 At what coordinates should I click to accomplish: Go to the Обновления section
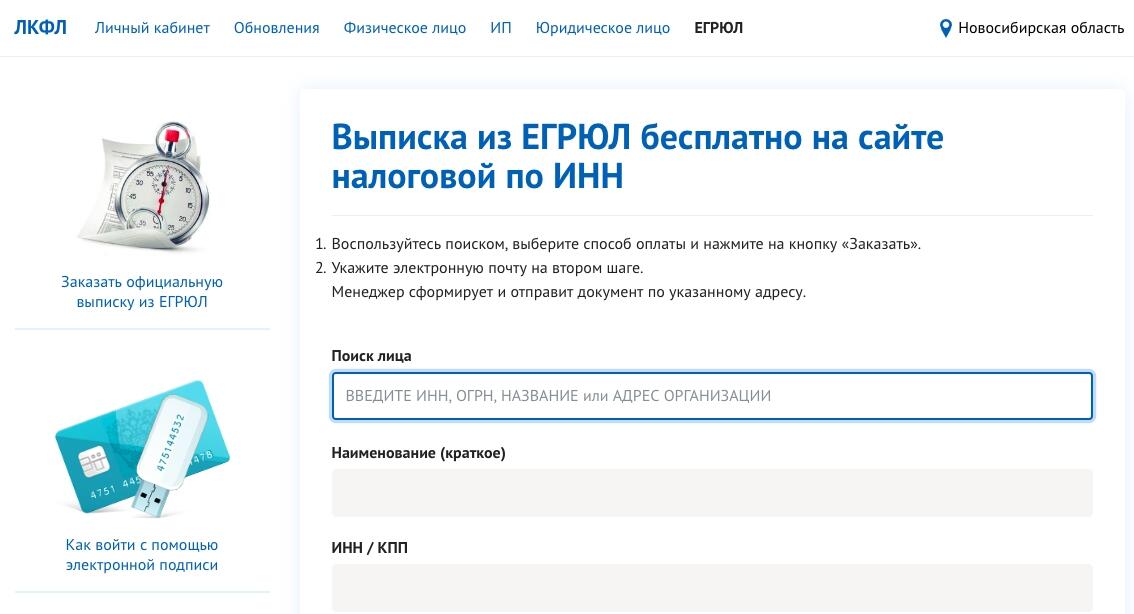pyautogui.click(x=276, y=28)
